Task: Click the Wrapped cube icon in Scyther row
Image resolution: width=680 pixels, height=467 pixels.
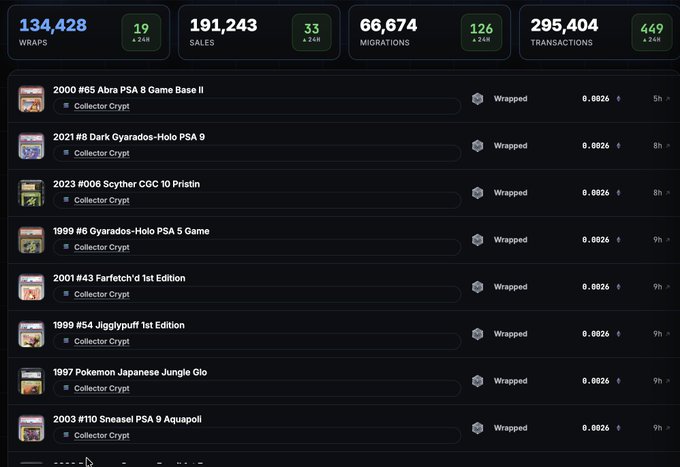Action: click(477, 193)
